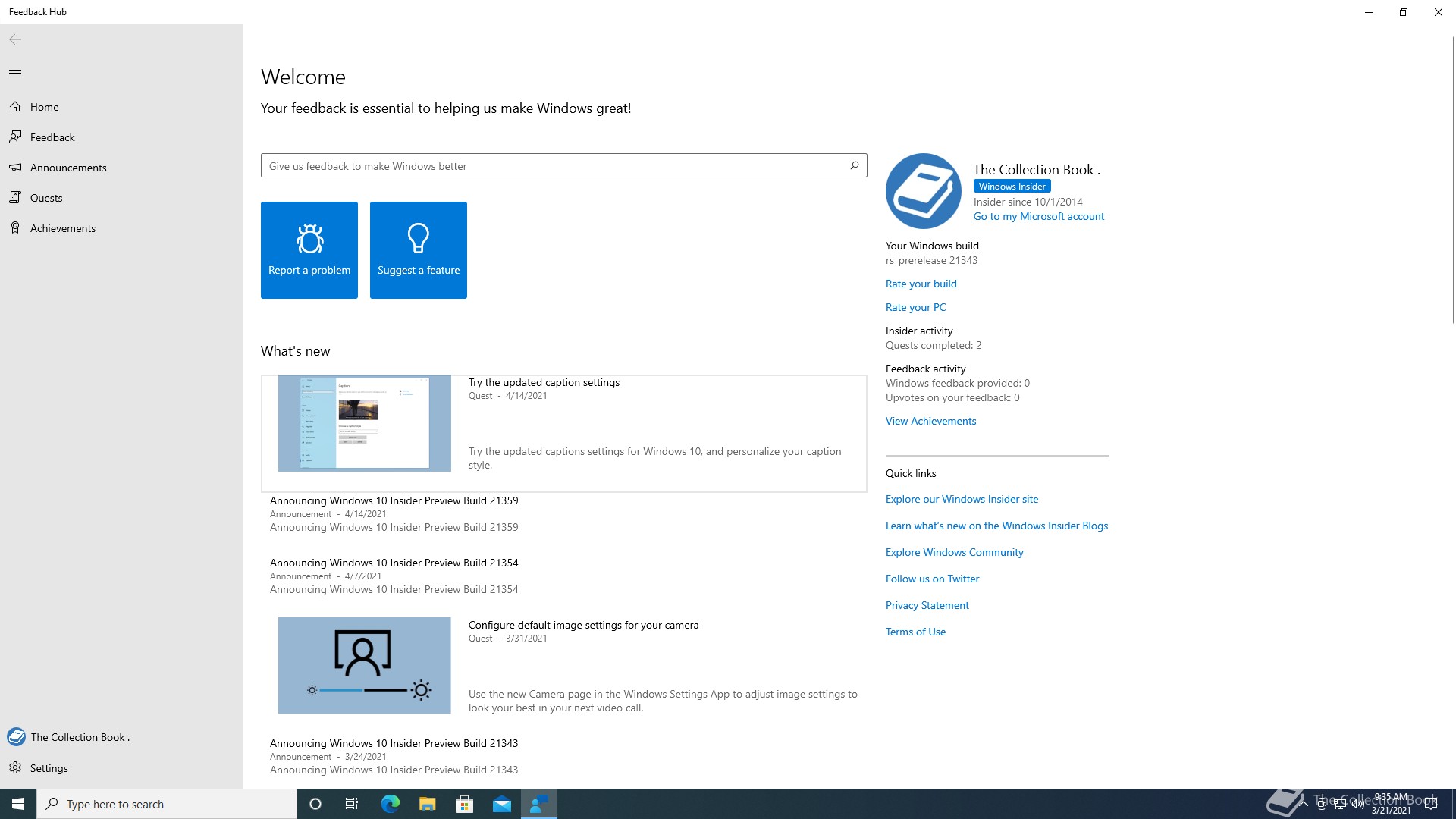Open Task View on the taskbar
This screenshot has width=1456, height=819.
click(352, 805)
